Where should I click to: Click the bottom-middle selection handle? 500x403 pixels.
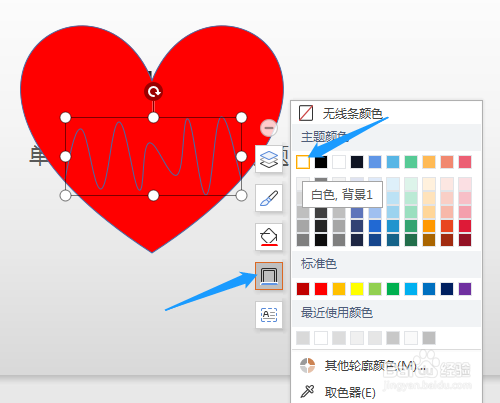(x=153, y=196)
